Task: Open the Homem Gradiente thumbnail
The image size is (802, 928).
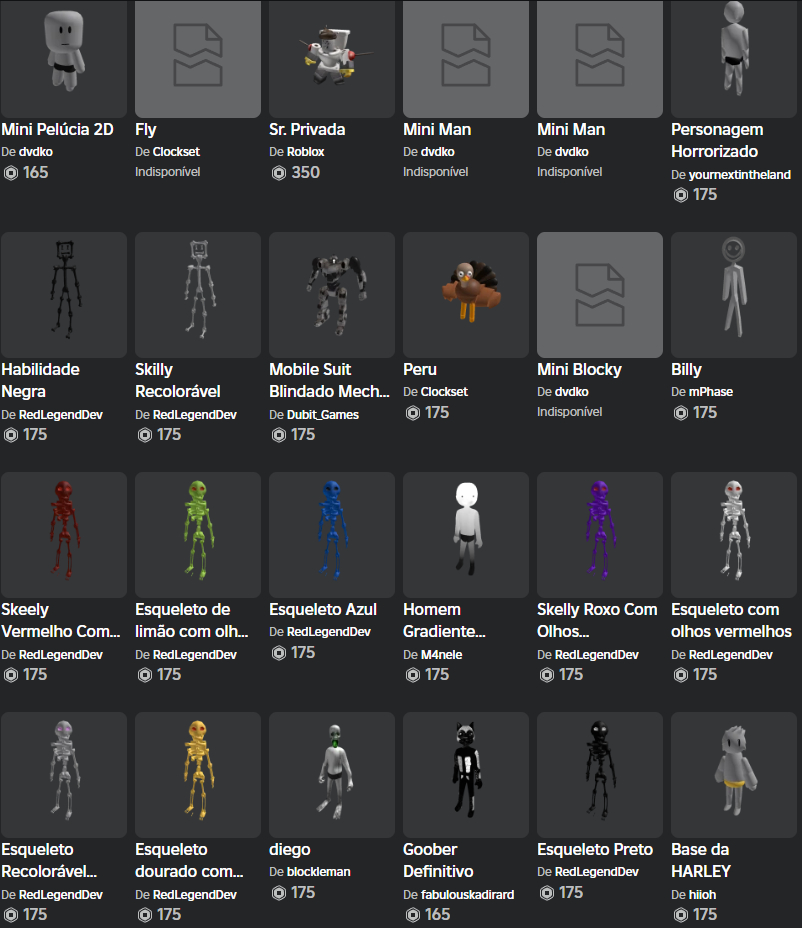Action: (466, 534)
